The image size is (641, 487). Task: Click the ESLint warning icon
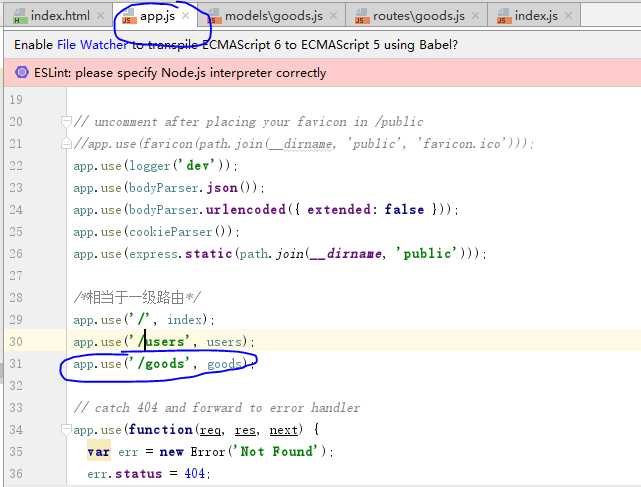pyautogui.click(x=22, y=72)
